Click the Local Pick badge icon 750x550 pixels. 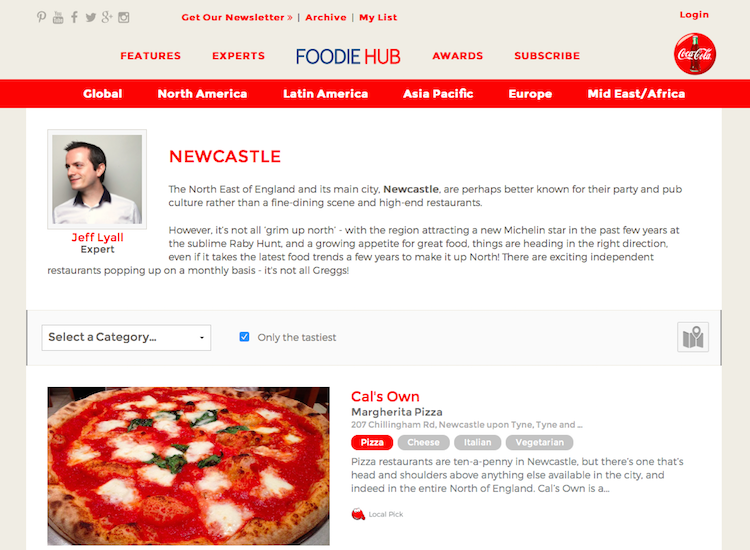coord(358,514)
